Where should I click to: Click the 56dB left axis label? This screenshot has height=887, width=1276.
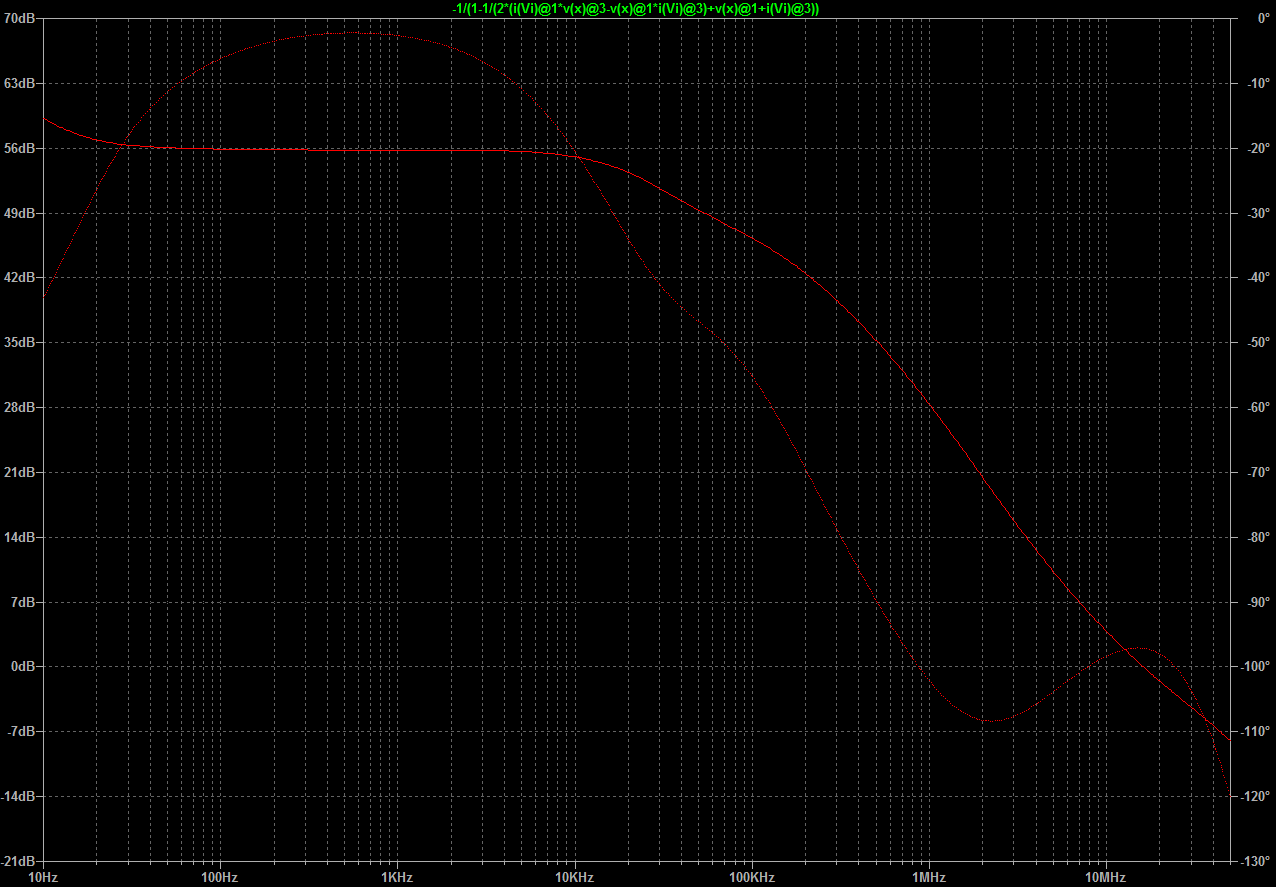20,148
